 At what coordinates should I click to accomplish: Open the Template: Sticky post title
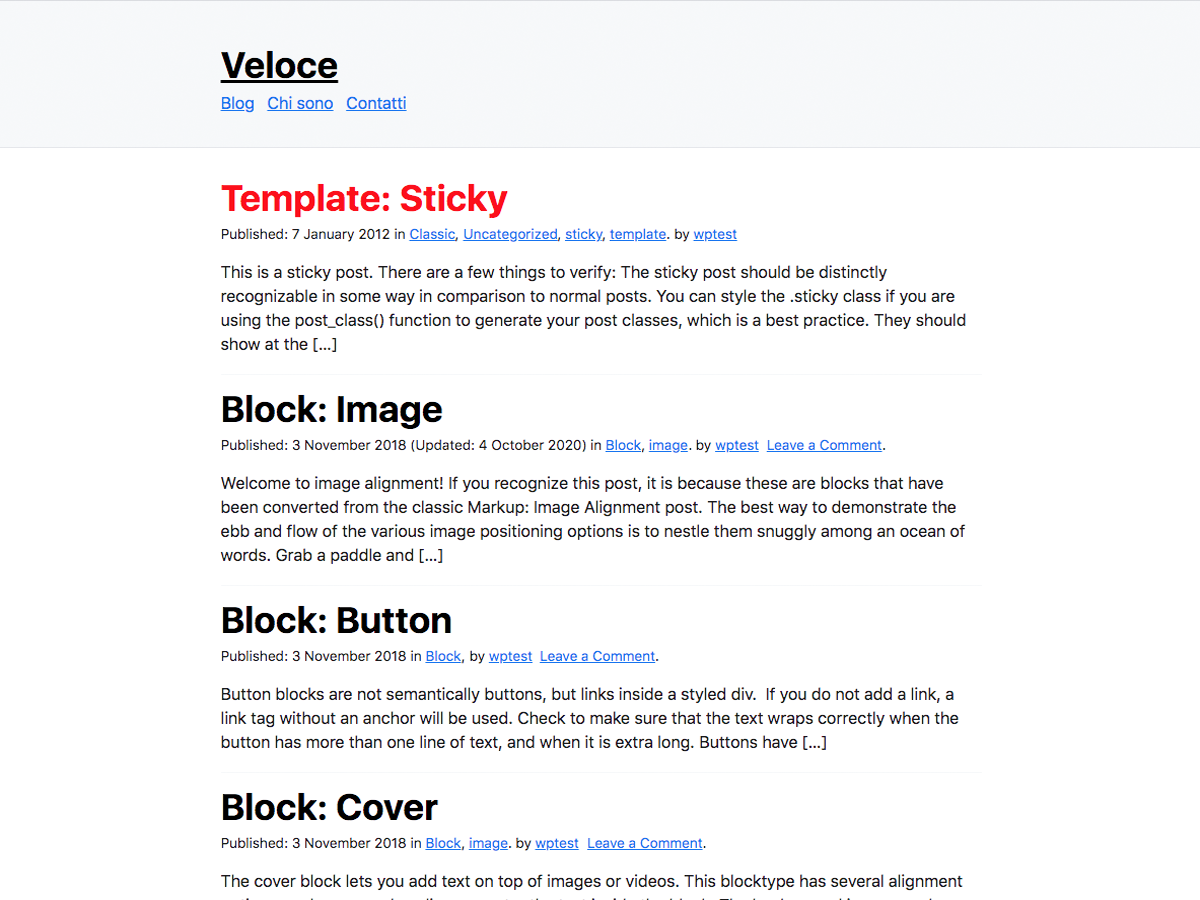click(364, 198)
